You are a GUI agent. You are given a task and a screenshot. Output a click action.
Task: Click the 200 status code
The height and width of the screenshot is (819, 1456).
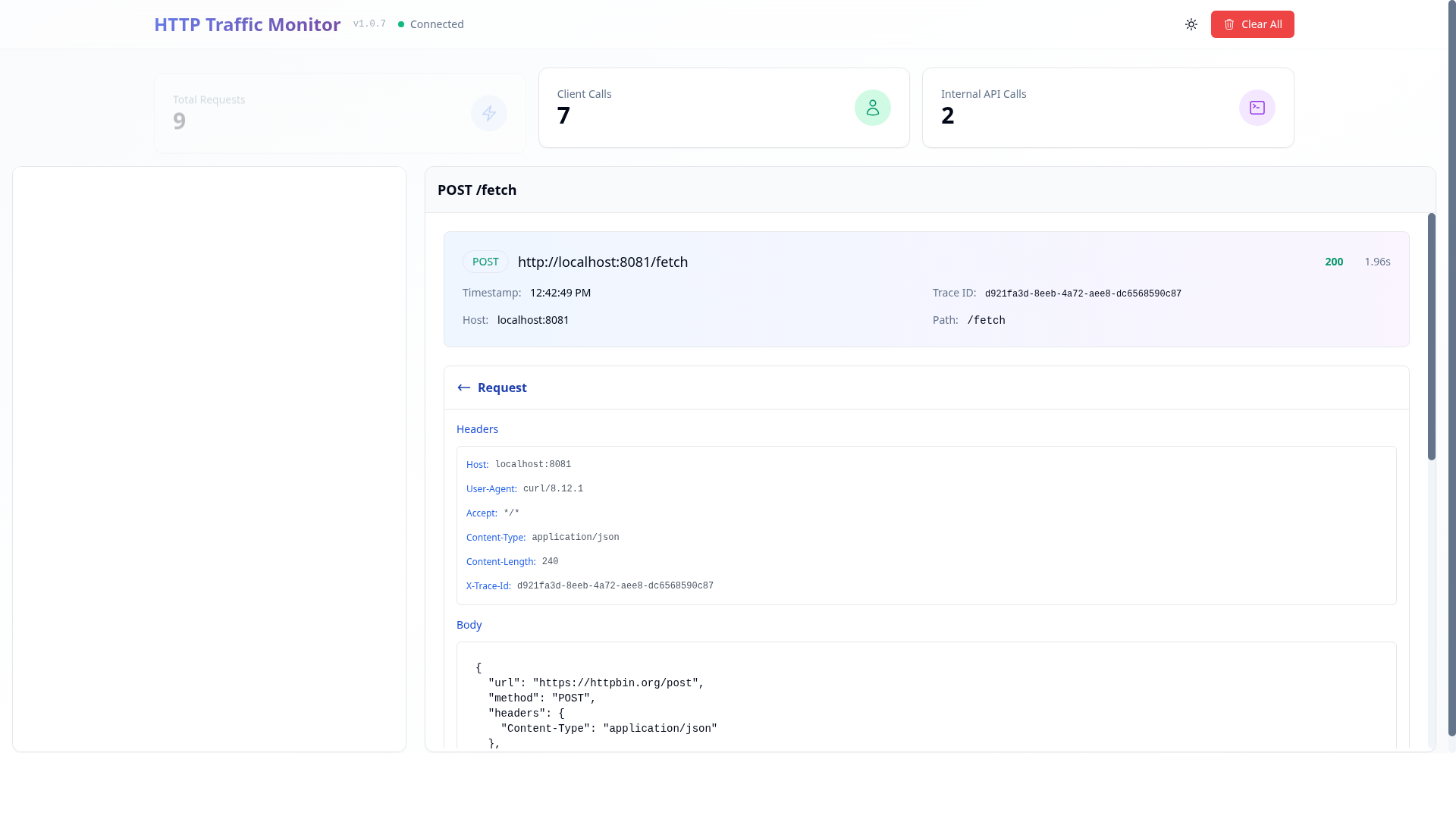click(x=1334, y=262)
